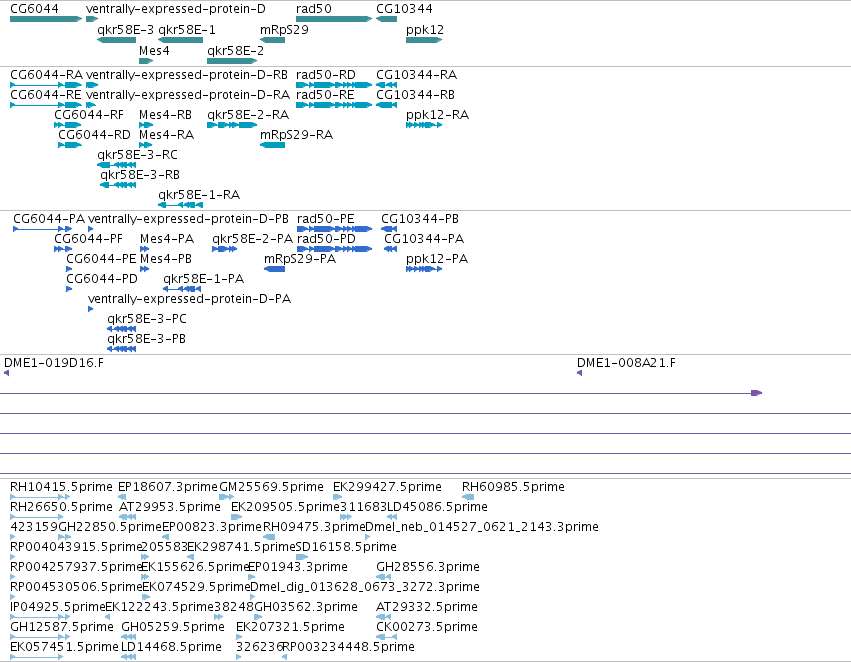Click the ppk12 gene label
851x662 pixels.
click(x=425, y=30)
